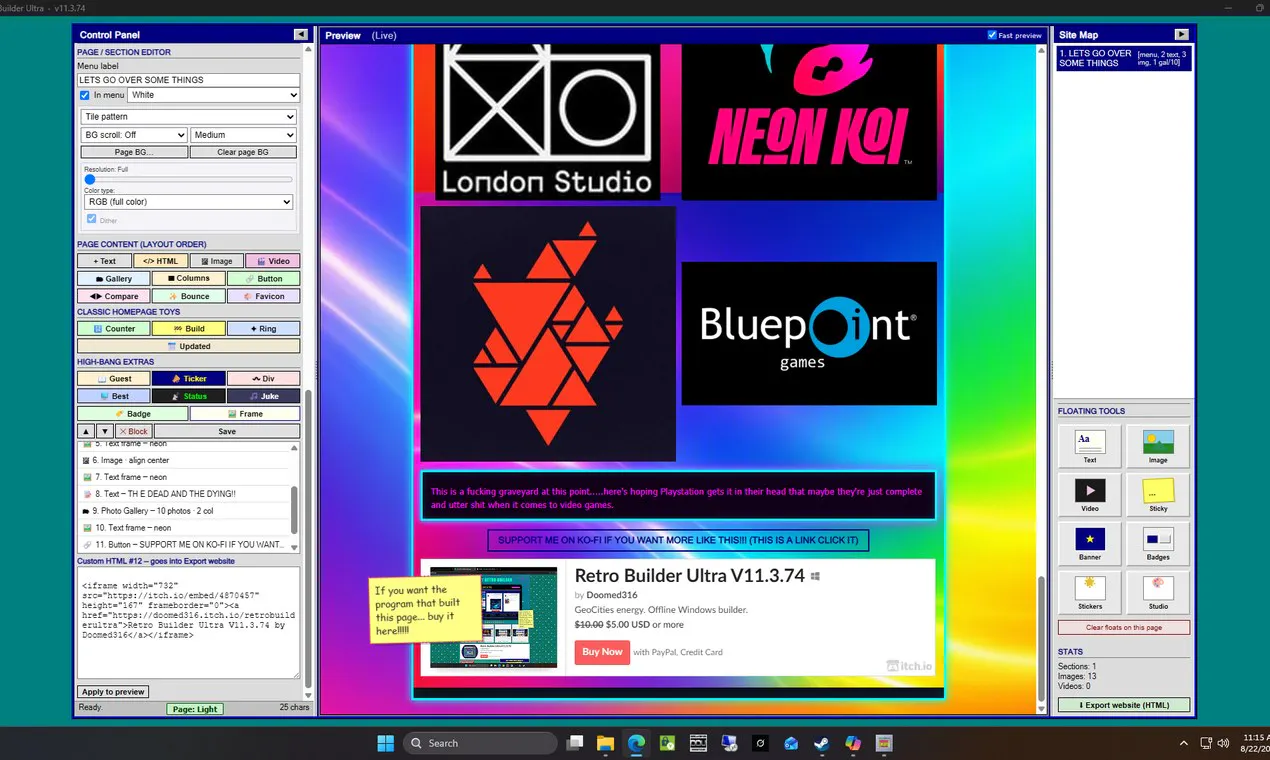Select '8. Text – TH E DEAD AND THE DYING!!' block
1270x760 pixels.
pyautogui.click(x=186, y=494)
